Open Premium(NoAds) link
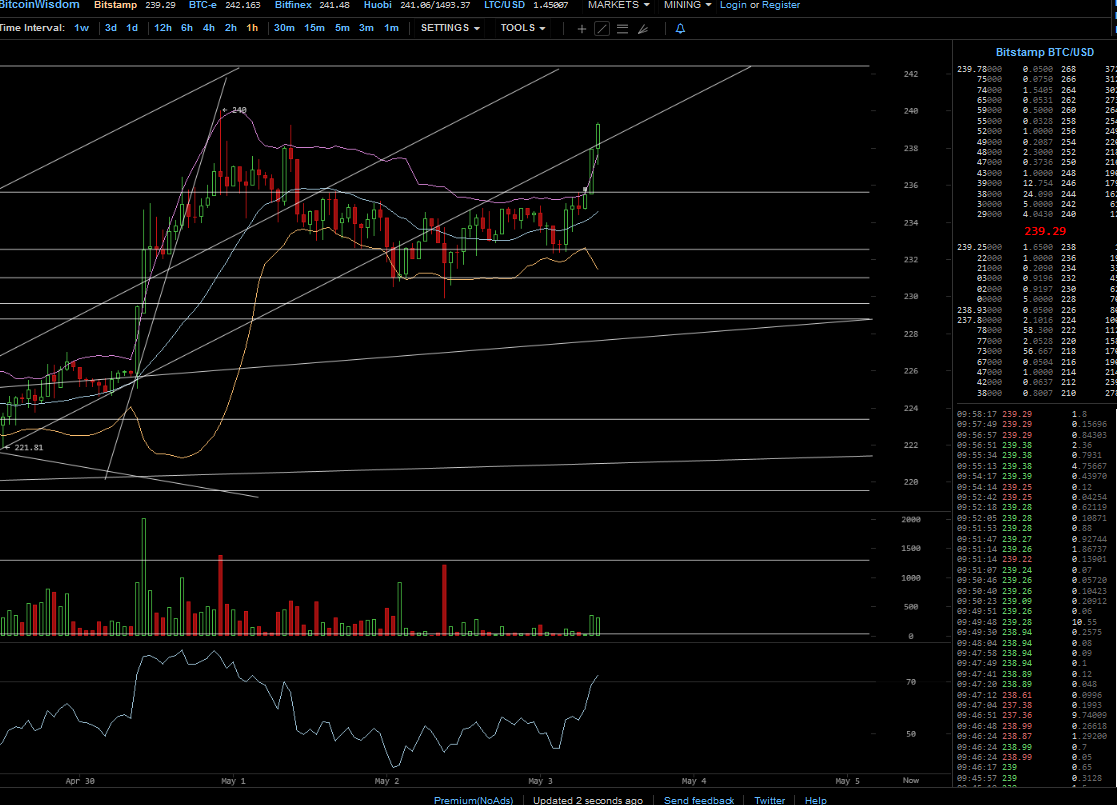Screen dimensions: 1117x805 (x=474, y=800)
